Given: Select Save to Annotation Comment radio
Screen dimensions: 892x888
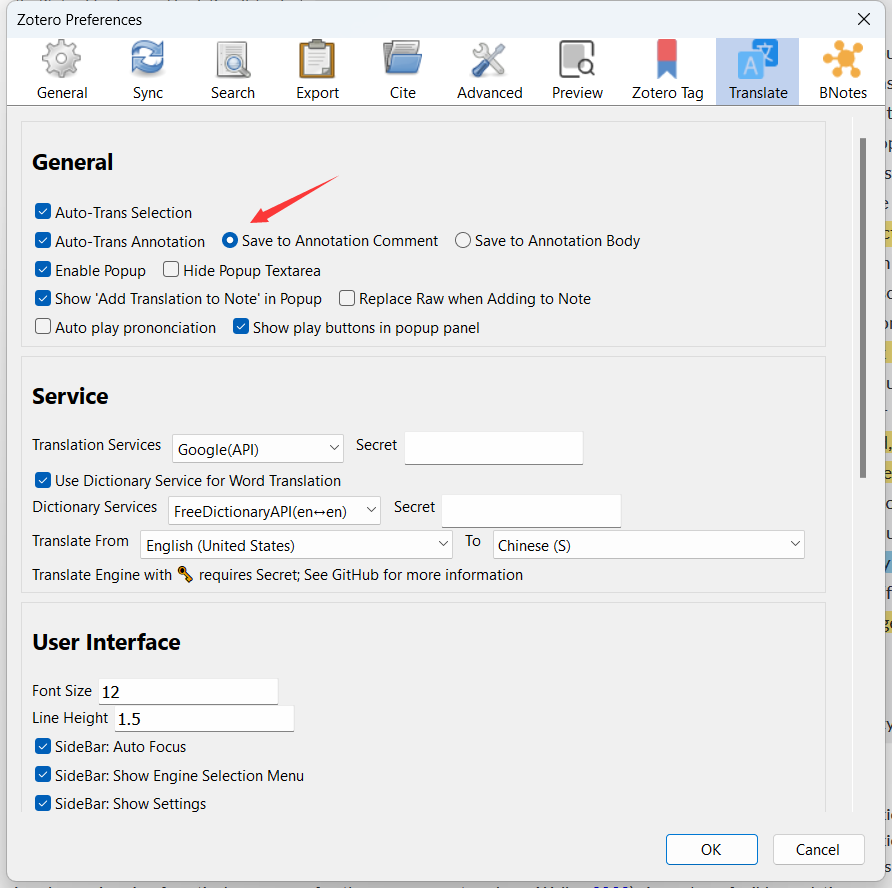Looking at the screenshot, I should 230,241.
